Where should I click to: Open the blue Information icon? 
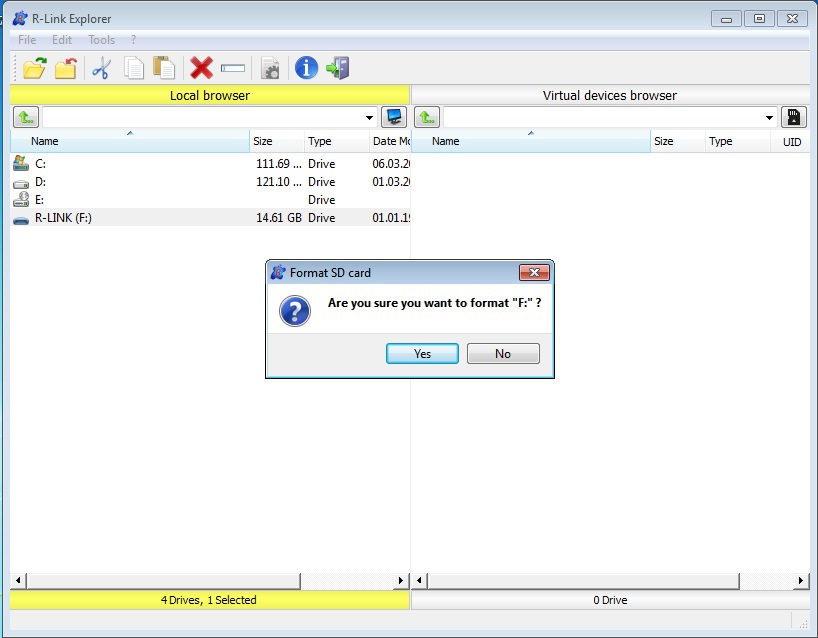tap(306, 68)
